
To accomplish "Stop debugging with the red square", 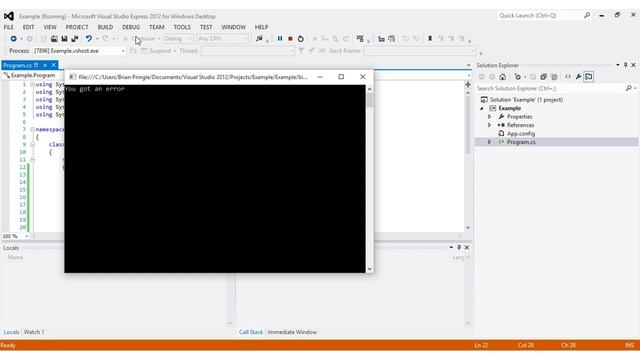I will pos(290,39).
